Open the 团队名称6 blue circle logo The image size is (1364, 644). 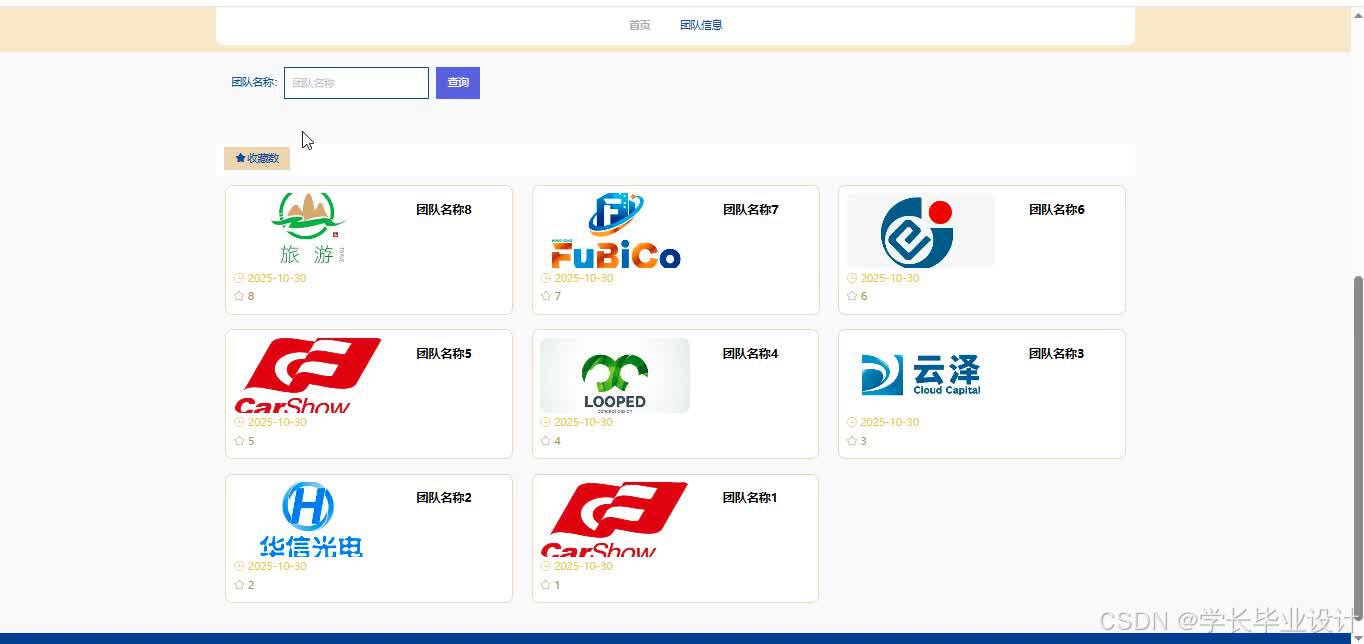[x=921, y=230]
